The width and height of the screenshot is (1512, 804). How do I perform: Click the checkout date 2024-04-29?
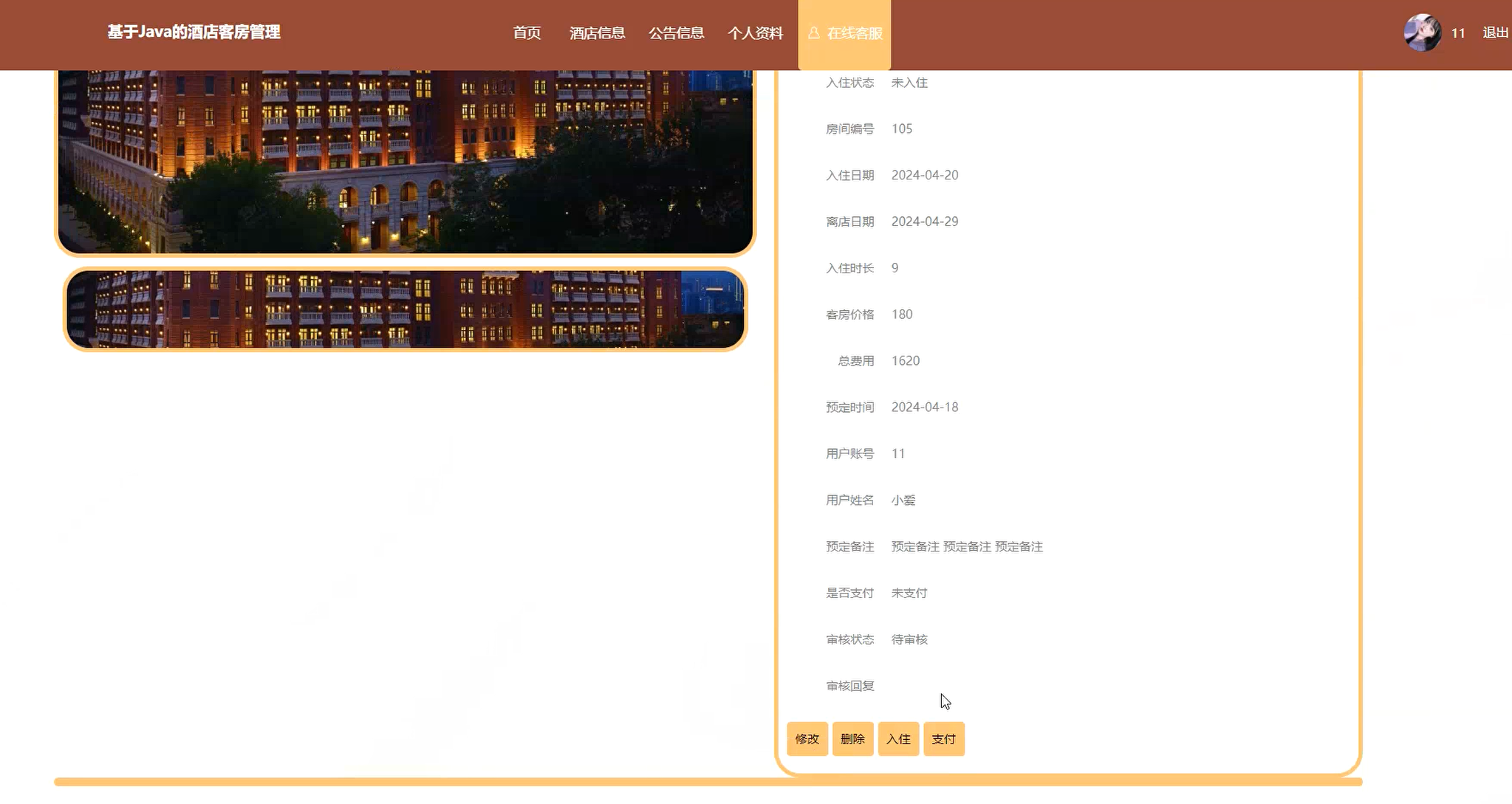[925, 222]
